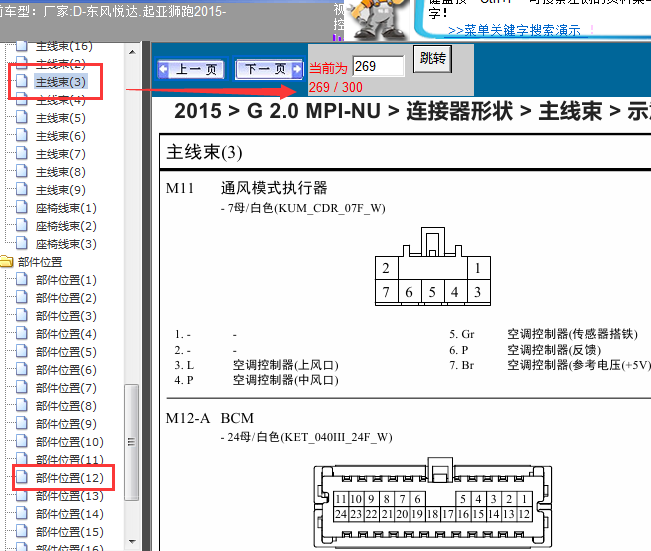
Task: Click document icon beside 部件位置(9)
Action: coord(22,423)
